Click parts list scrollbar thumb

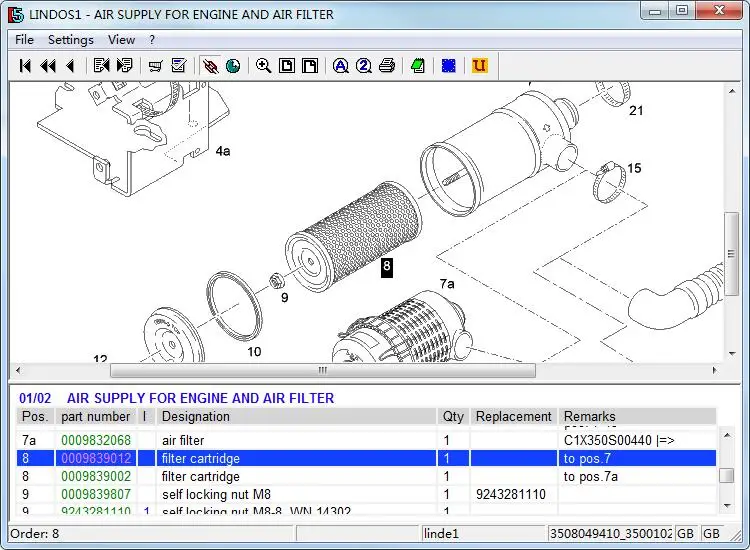(x=727, y=476)
